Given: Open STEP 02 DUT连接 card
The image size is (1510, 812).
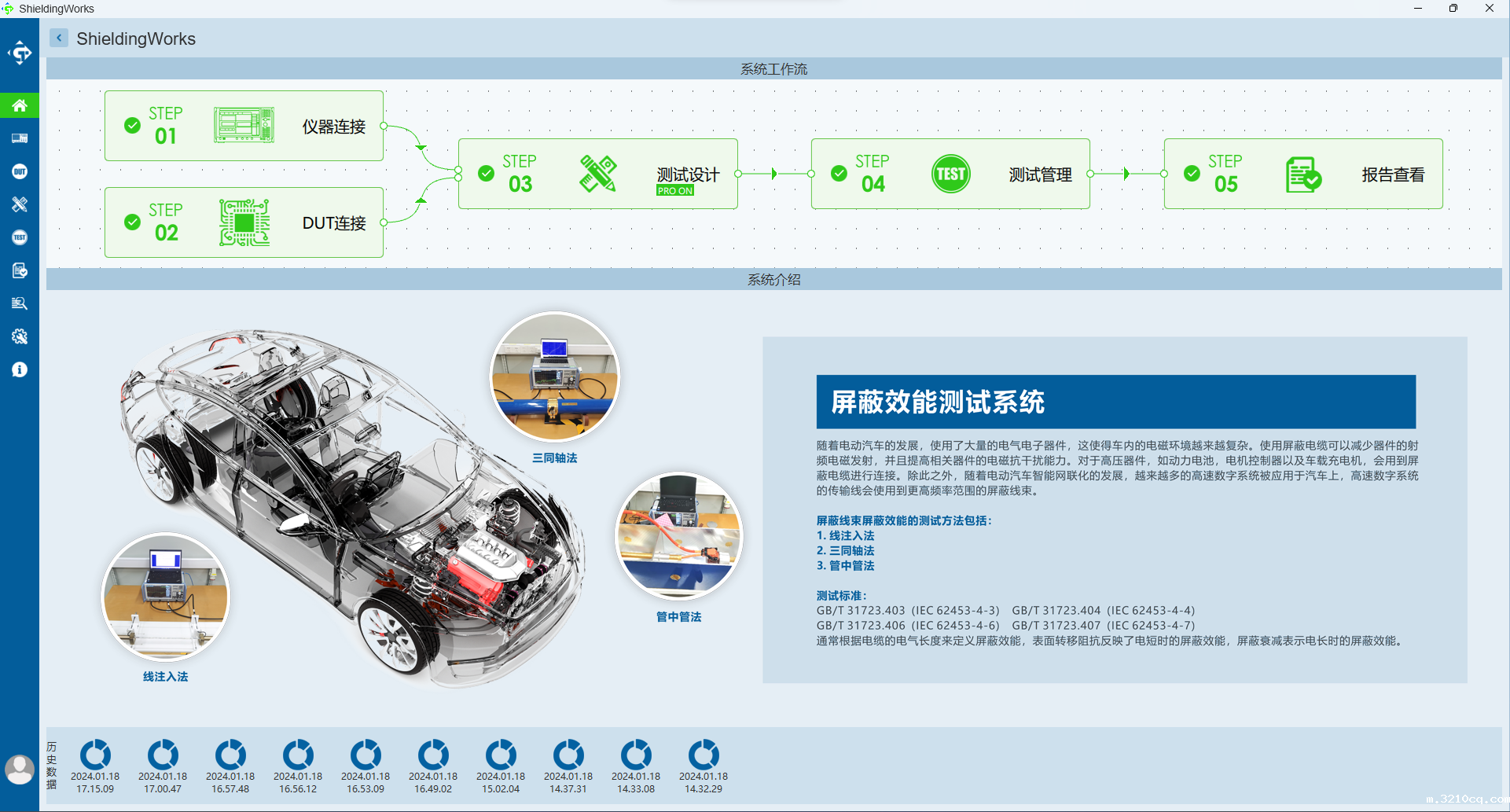Looking at the screenshot, I should click(244, 222).
